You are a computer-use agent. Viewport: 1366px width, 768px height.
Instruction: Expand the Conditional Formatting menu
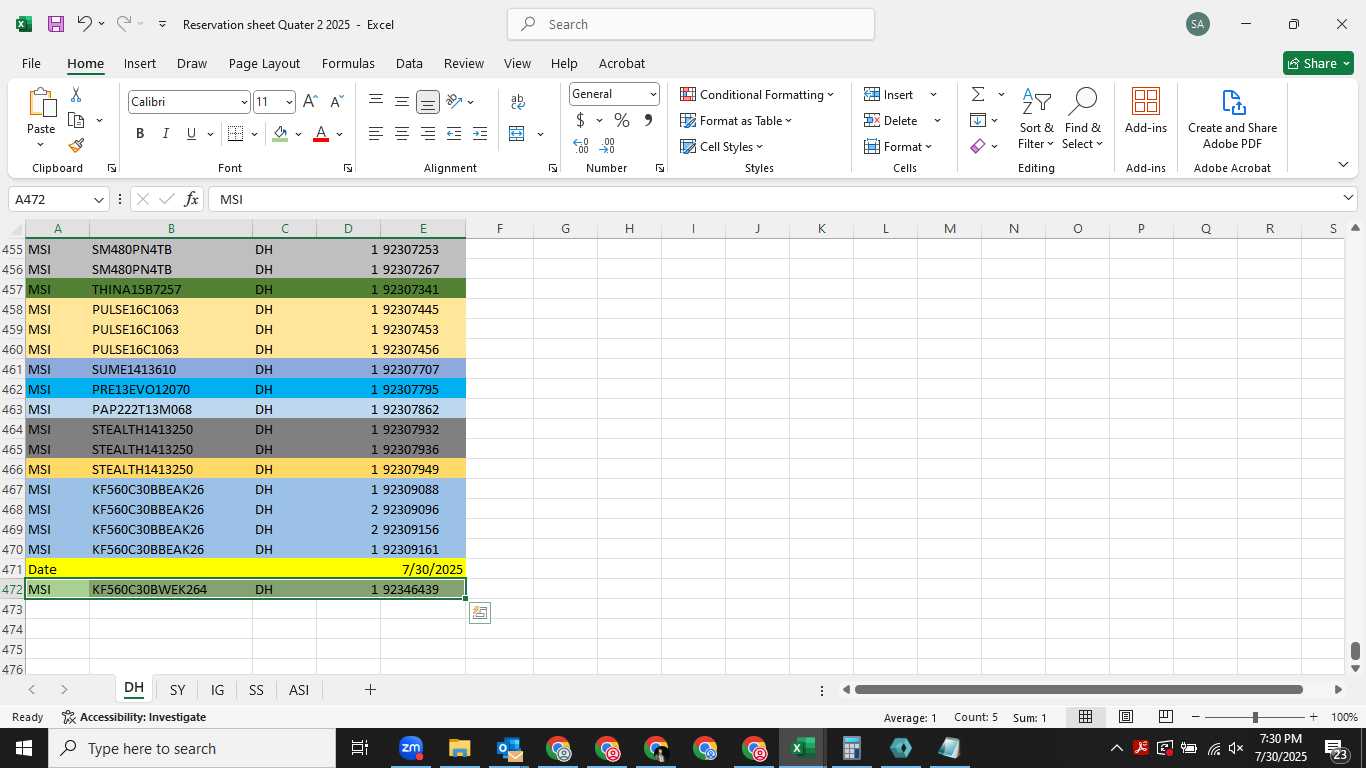tap(757, 94)
